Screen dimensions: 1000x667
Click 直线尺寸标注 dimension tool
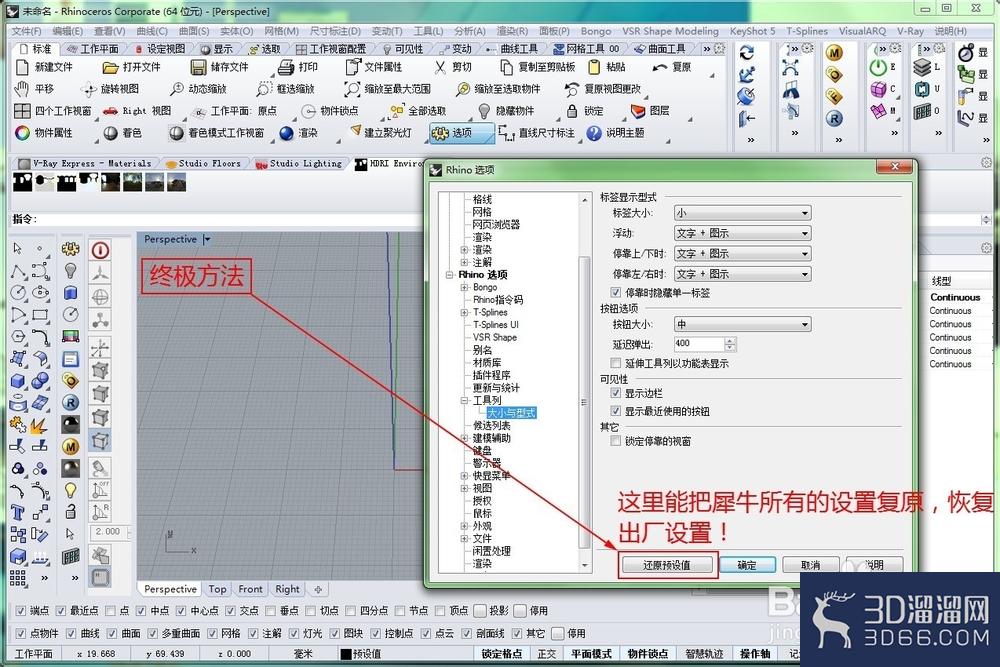click(506, 133)
